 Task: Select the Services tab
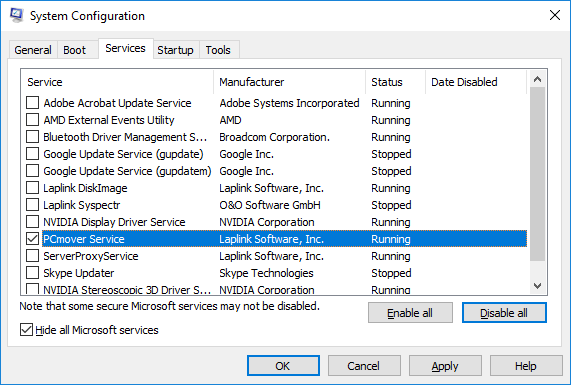click(x=125, y=48)
